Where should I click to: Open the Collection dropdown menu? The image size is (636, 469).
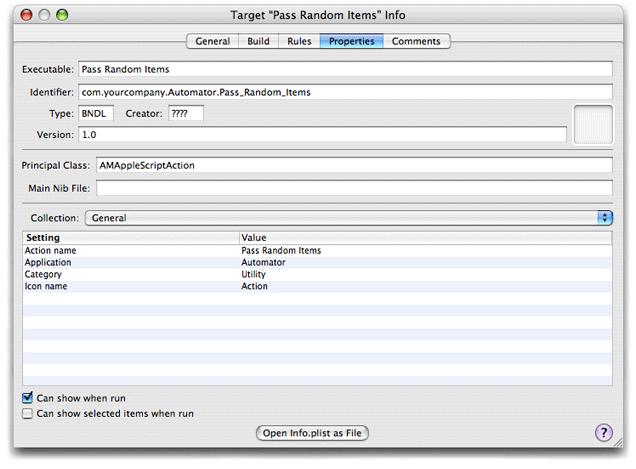coord(348,217)
